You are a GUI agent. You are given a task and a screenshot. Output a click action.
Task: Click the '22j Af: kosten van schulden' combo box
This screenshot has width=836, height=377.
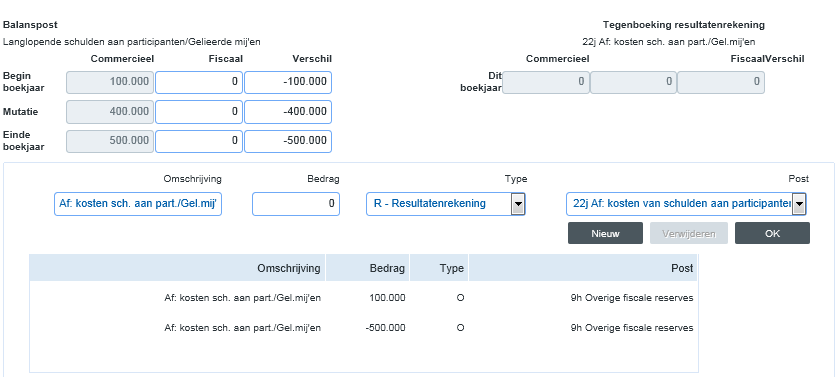[x=686, y=204]
